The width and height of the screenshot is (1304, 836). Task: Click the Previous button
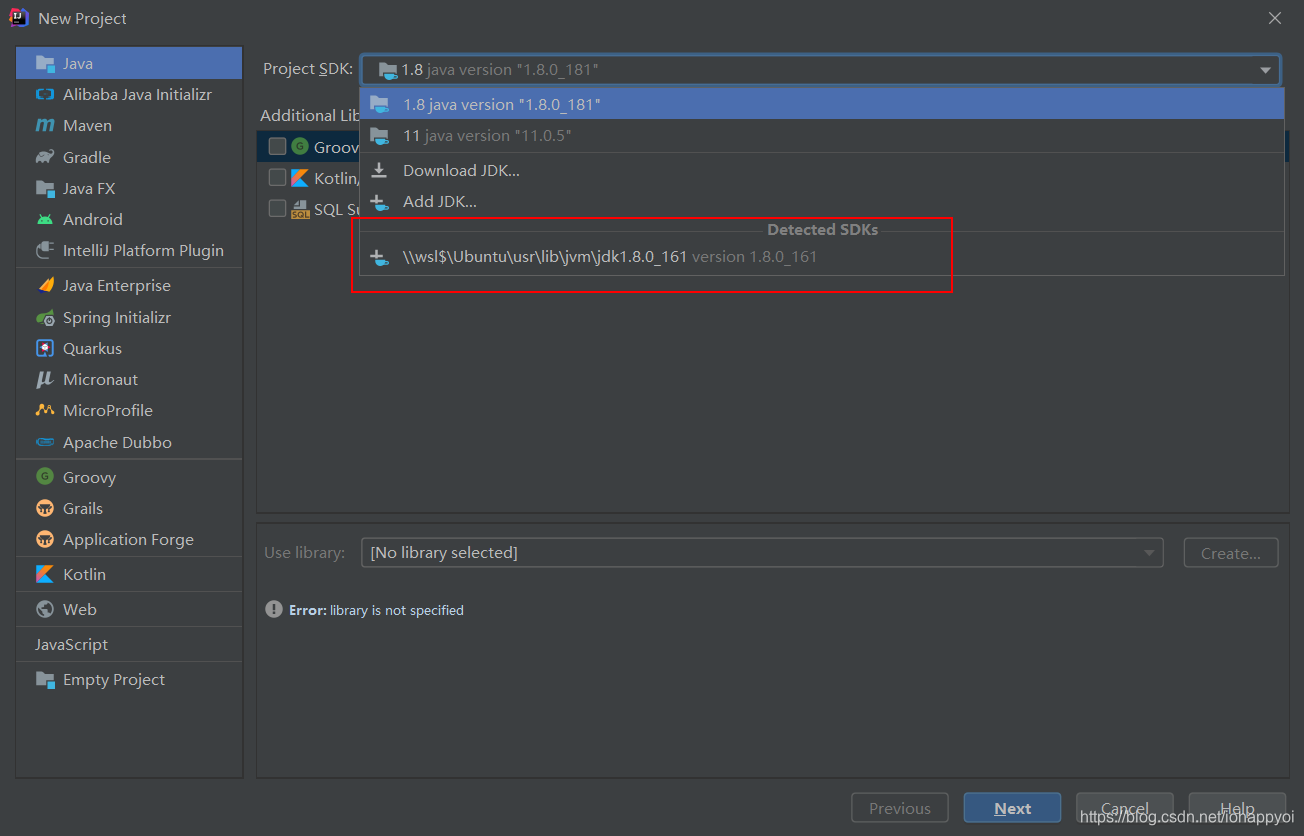[900, 809]
